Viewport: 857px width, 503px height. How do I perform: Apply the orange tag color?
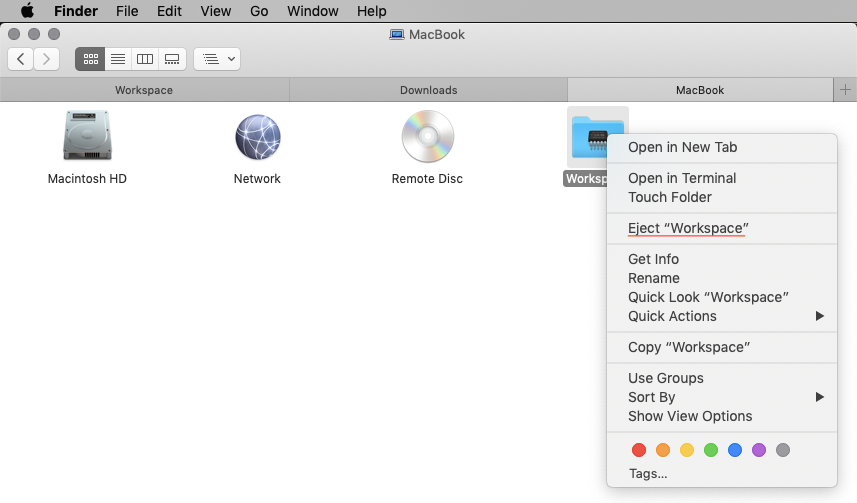click(662, 450)
